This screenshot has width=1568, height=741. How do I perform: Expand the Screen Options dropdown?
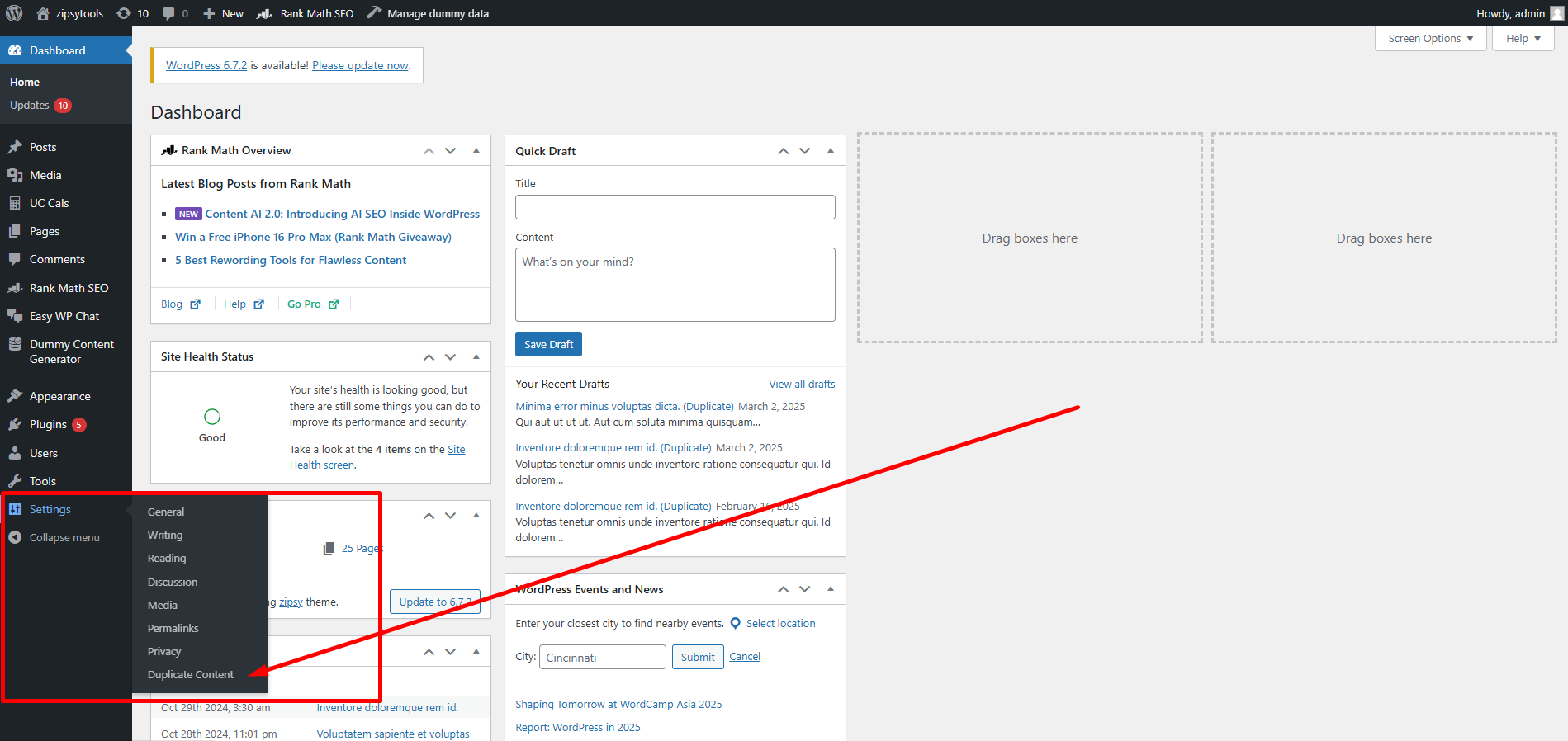pos(1431,39)
